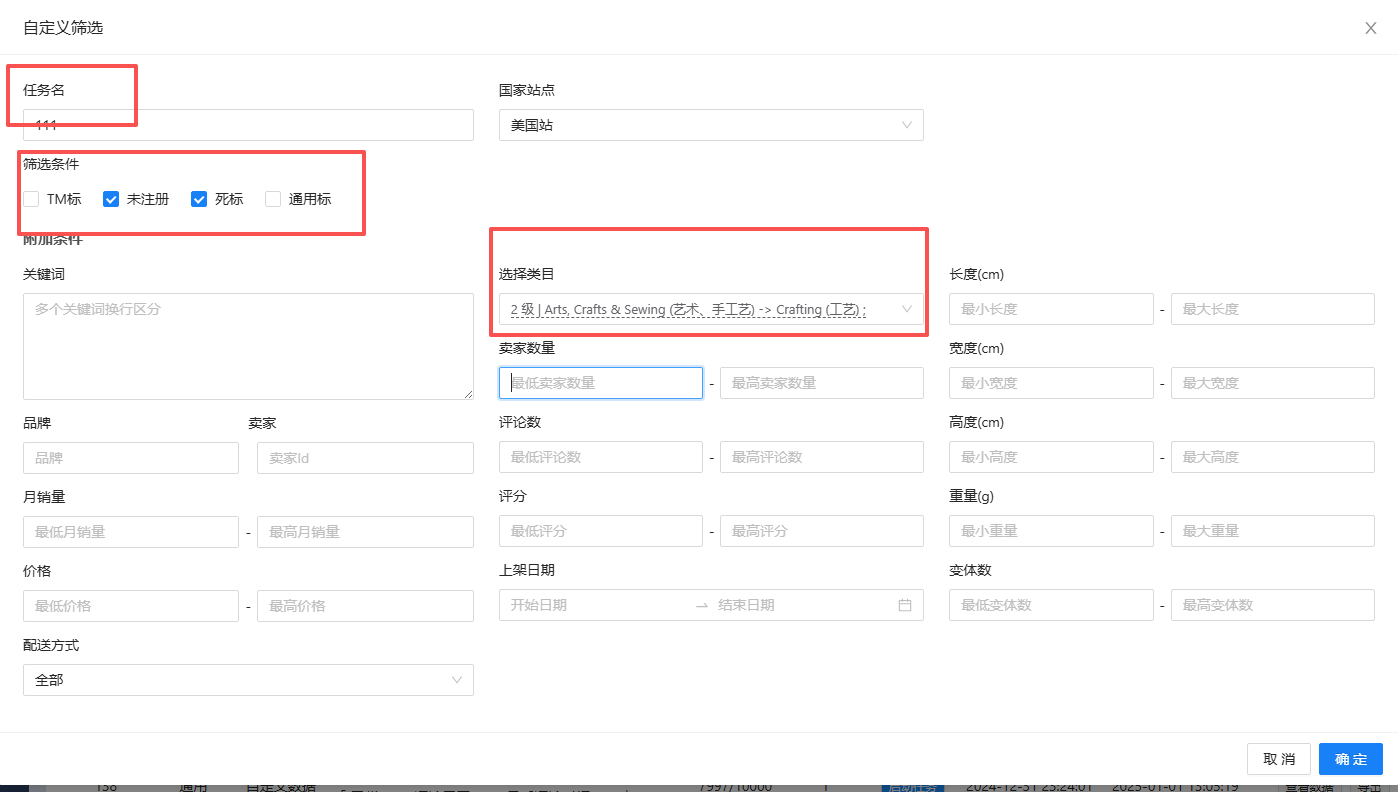Click the 品牌 brand input field
The image size is (1398, 792).
tap(130, 458)
